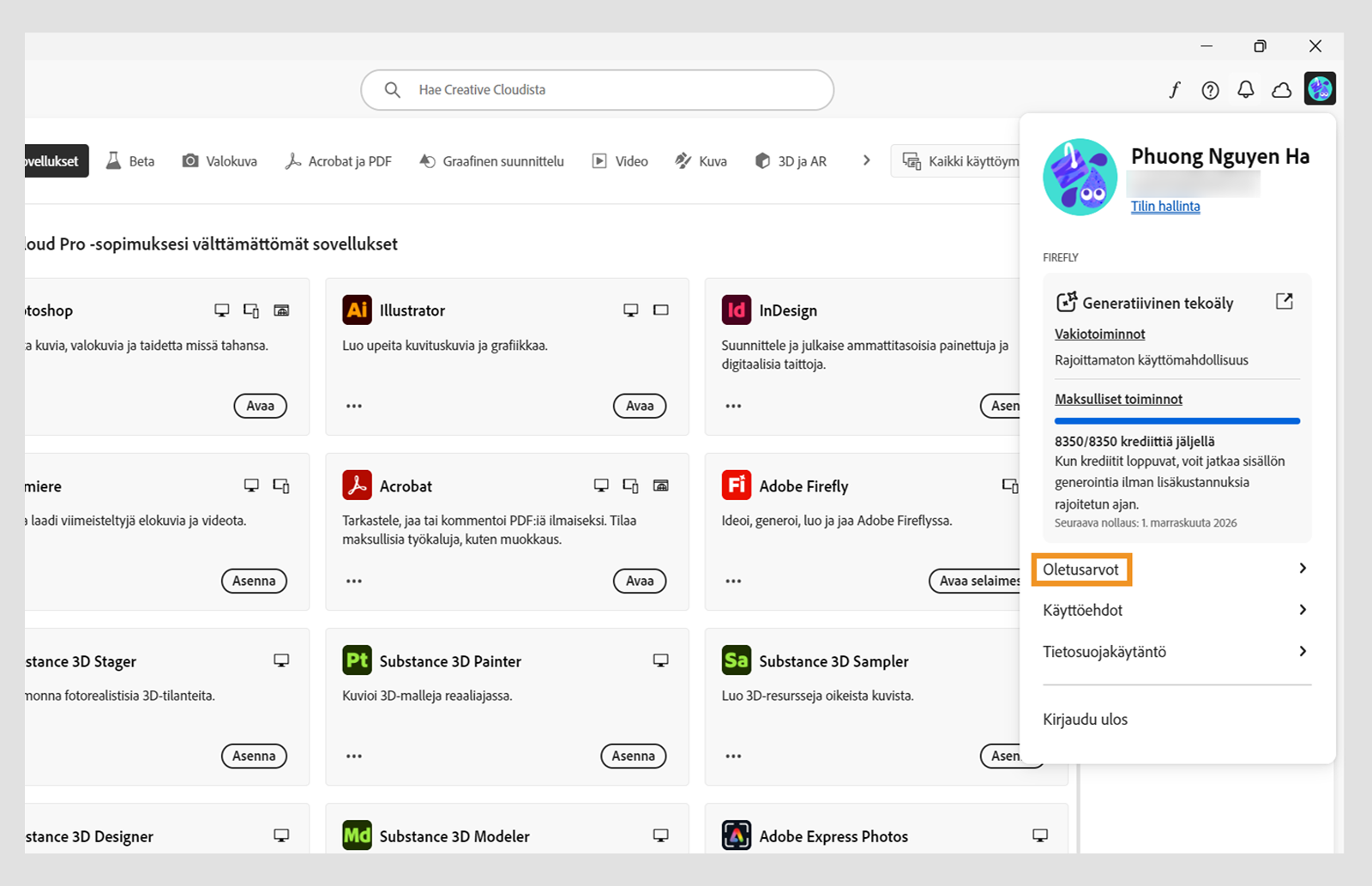The height and width of the screenshot is (886, 1372).
Task: Open generative AI external link icon
Action: (1284, 301)
